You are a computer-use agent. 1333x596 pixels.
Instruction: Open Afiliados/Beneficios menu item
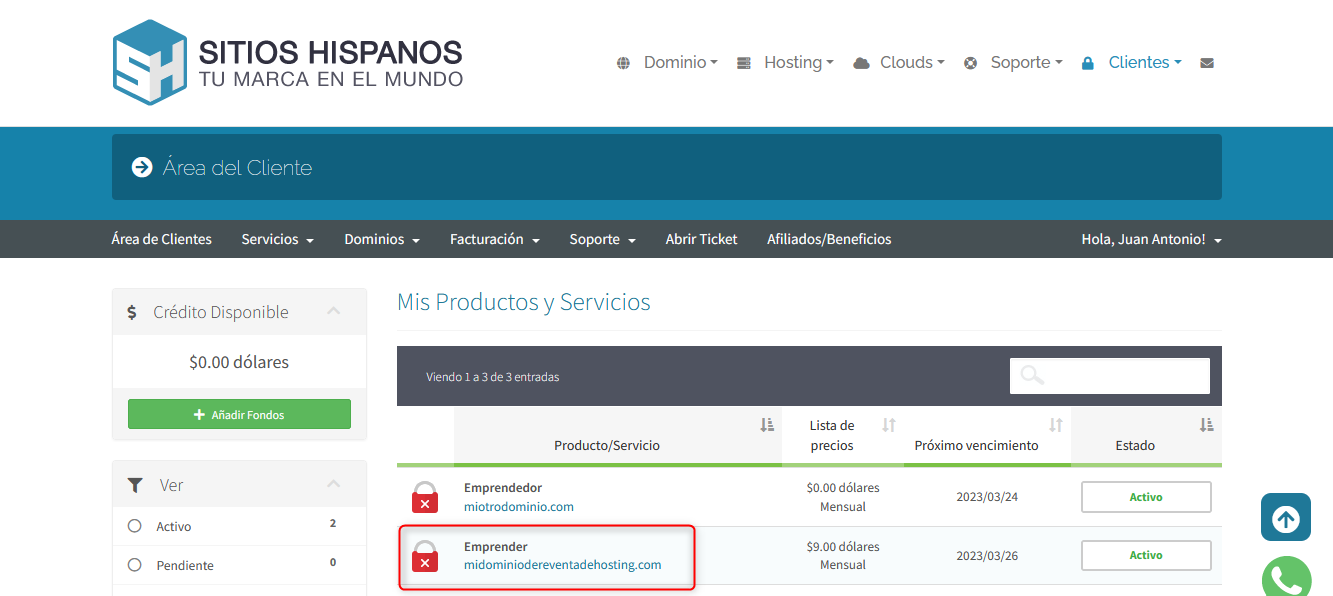[x=829, y=240]
